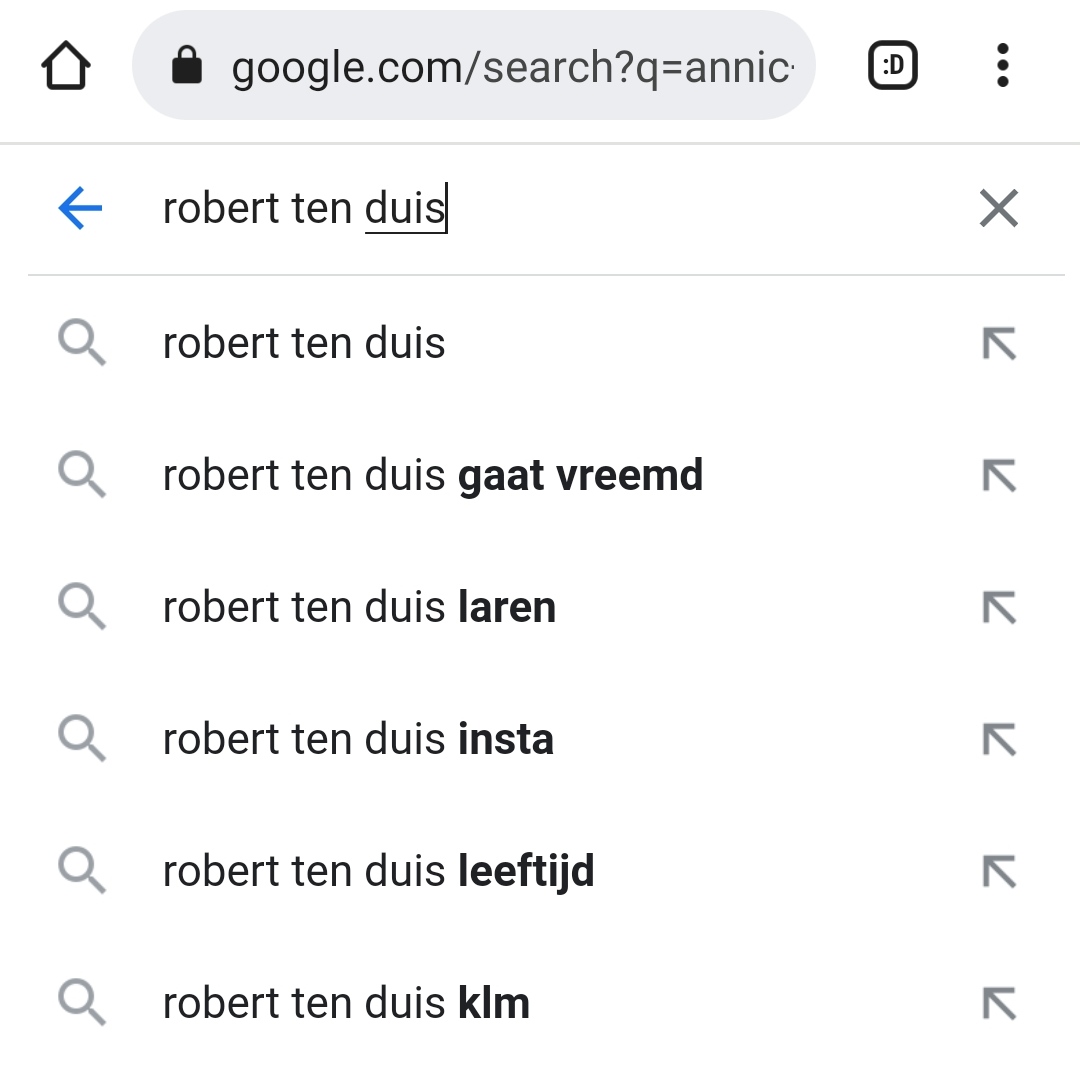Tap the google.com URL address bar
This screenshot has width=1080, height=1065.
(474, 65)
